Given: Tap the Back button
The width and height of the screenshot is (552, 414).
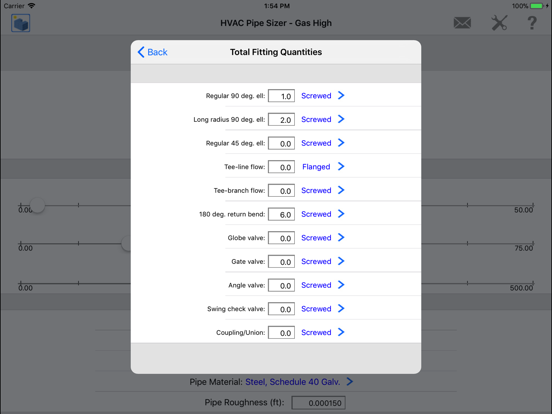Looking at the screenshot, I should point(152,52).
